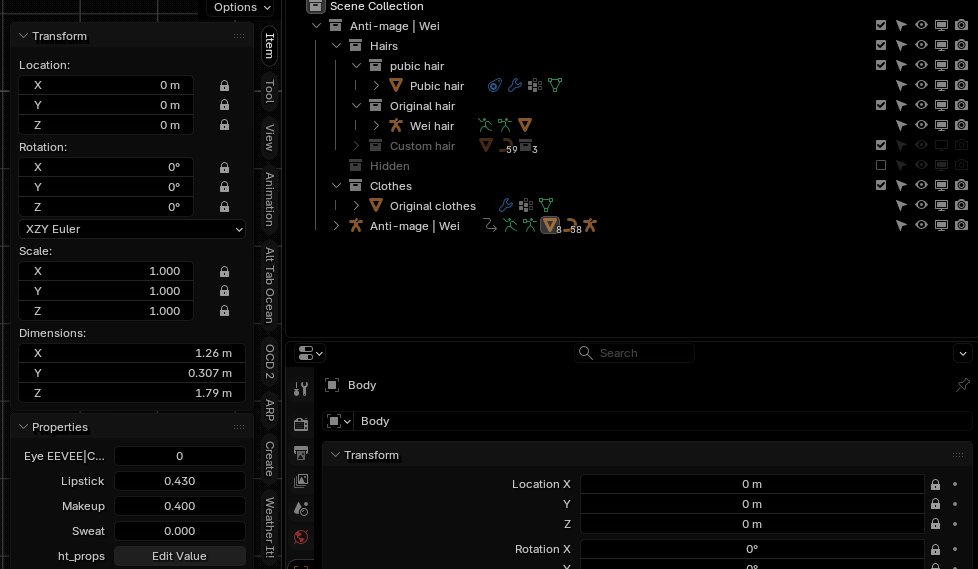
Task: Click the pin icon beside Body
Action: (x=962, y=385)
